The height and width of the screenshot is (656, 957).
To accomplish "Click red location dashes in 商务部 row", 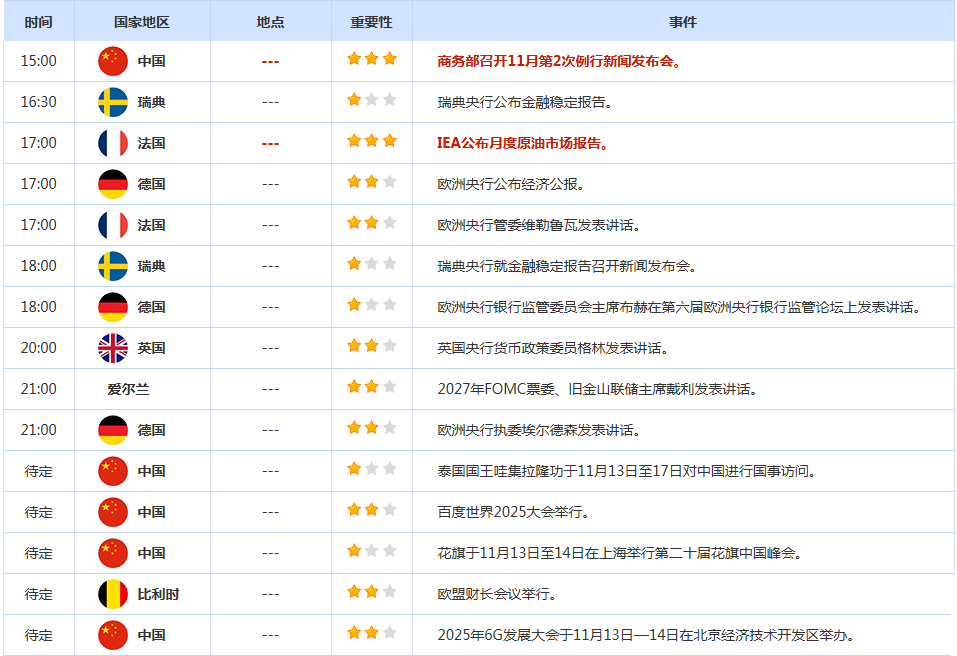I will [270, 62].
